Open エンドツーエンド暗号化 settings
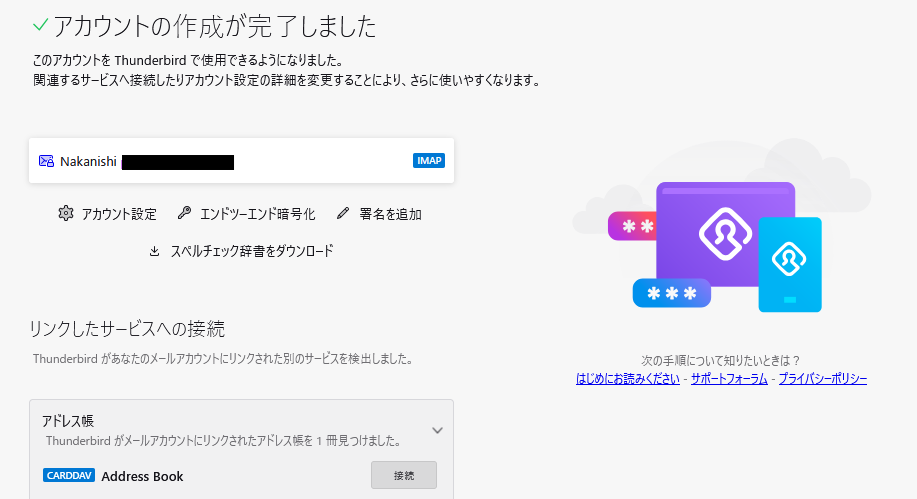This screenshot has width=917, height=499. pos(257,214)
